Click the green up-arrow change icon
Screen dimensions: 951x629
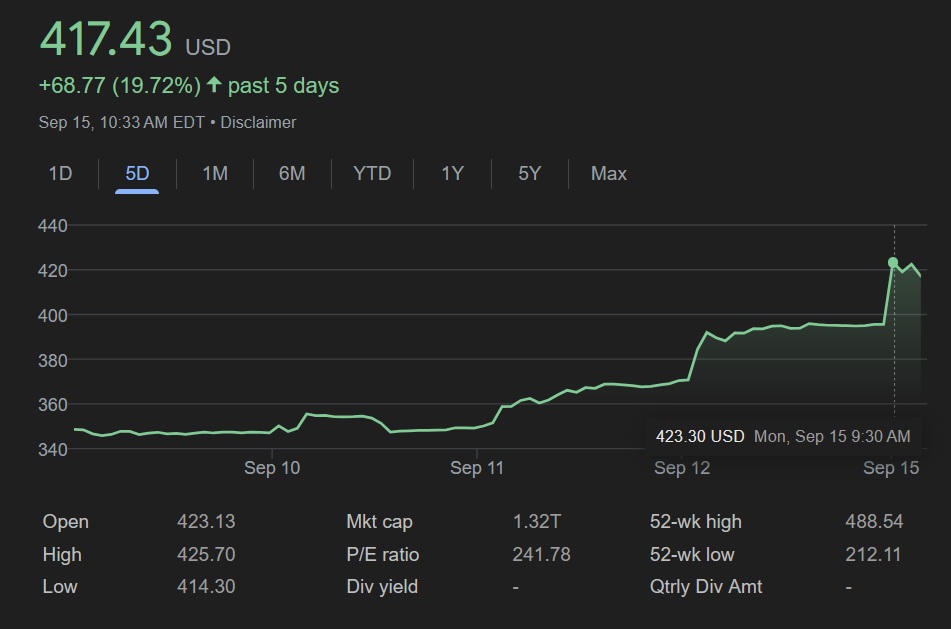pos(214,85)
